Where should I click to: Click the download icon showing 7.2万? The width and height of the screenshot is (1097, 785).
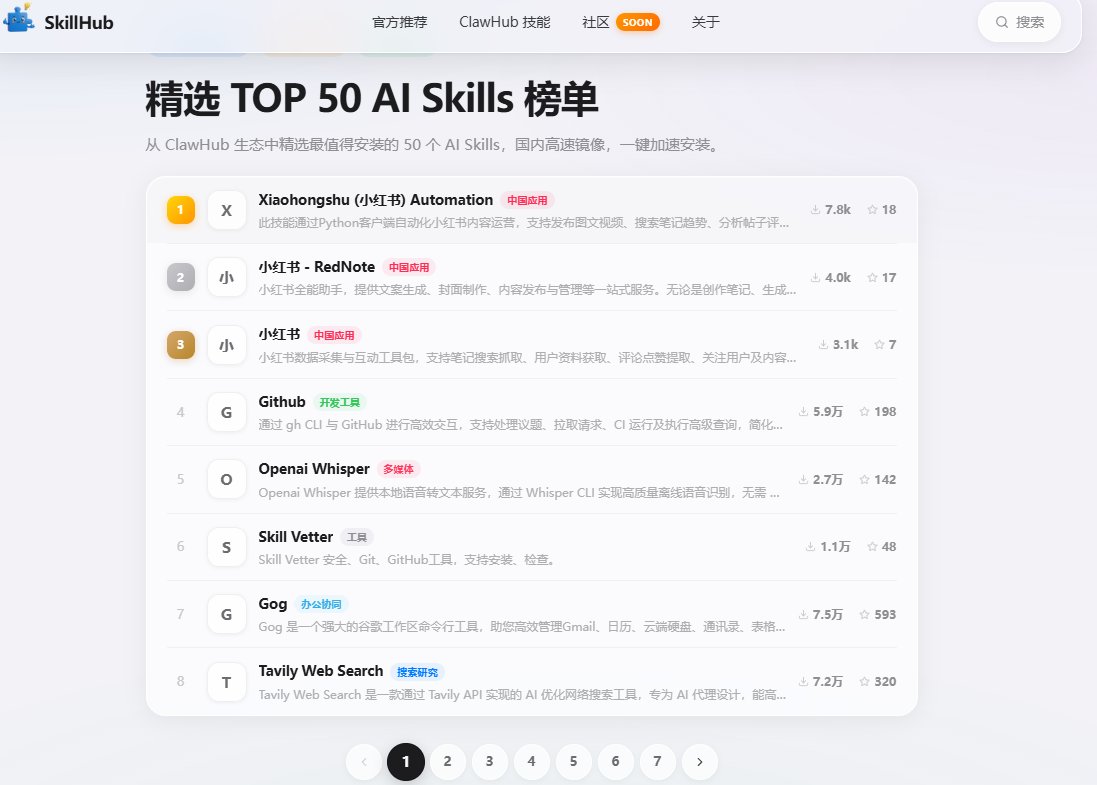coord(804,681)
